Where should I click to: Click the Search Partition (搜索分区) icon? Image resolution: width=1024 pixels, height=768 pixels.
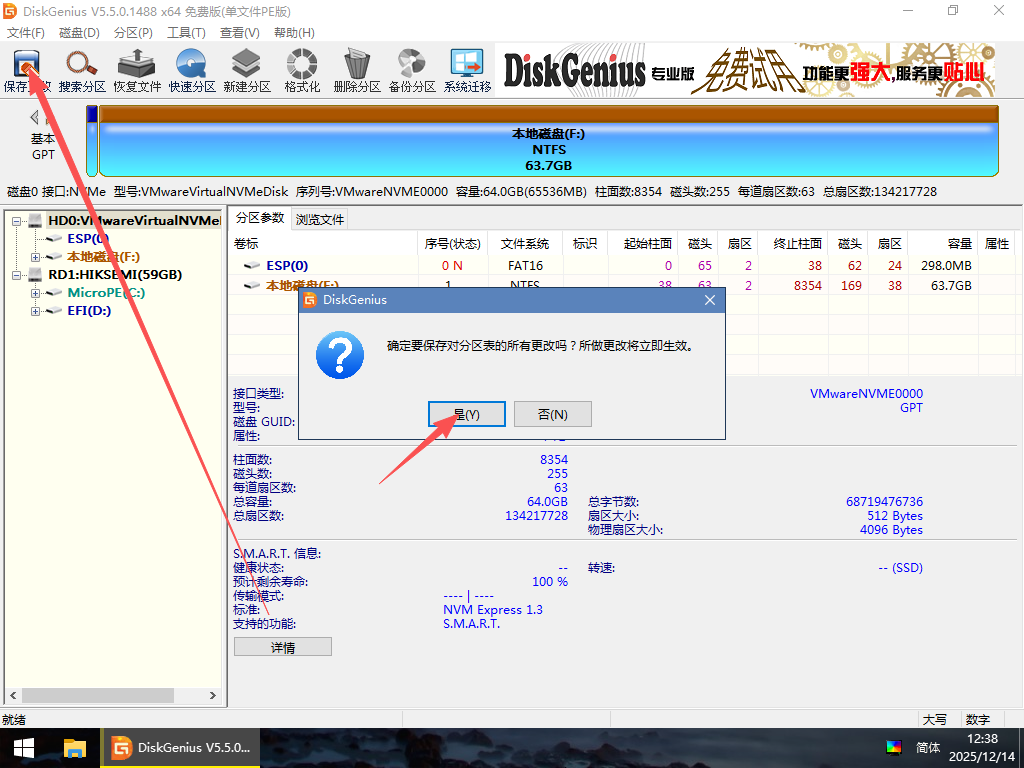tap(82, 70)
